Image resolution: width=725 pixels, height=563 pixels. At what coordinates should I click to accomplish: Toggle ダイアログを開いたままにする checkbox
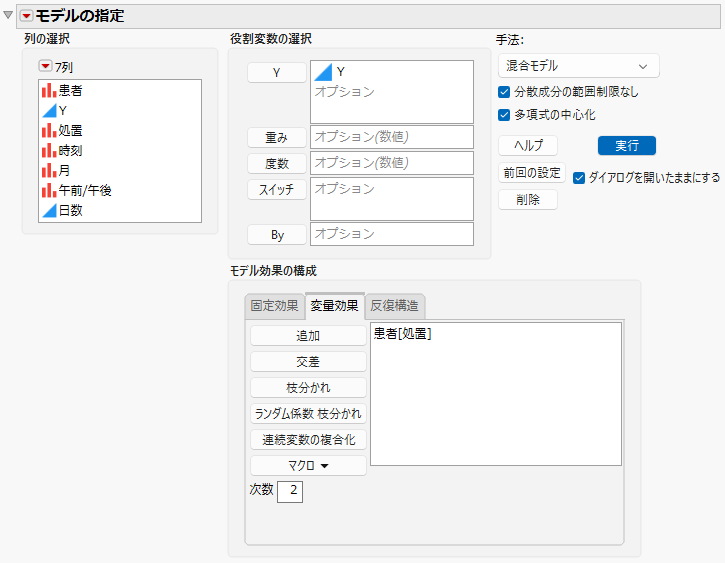point(579,178)
